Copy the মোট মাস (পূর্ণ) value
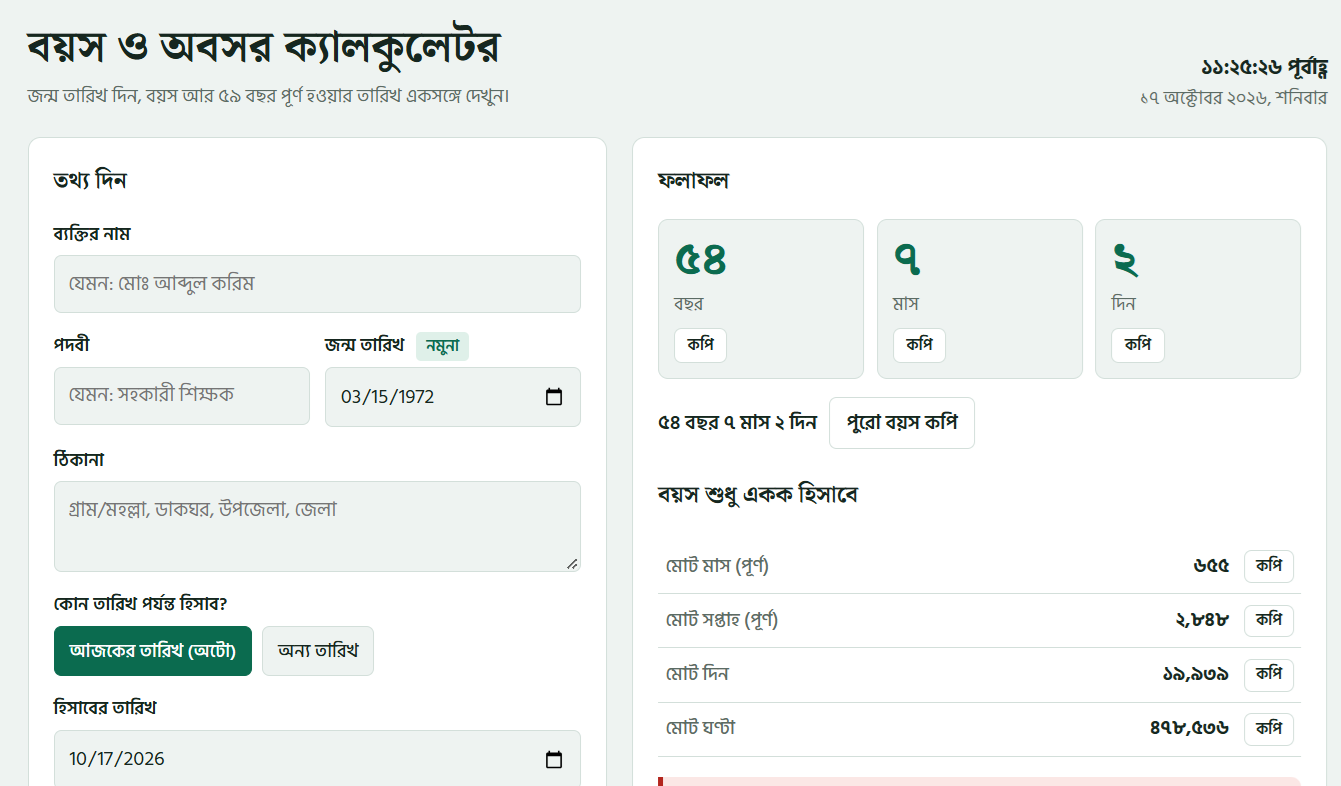The width and height of the screenshot is (1341, 786). tap(1269, 566)
